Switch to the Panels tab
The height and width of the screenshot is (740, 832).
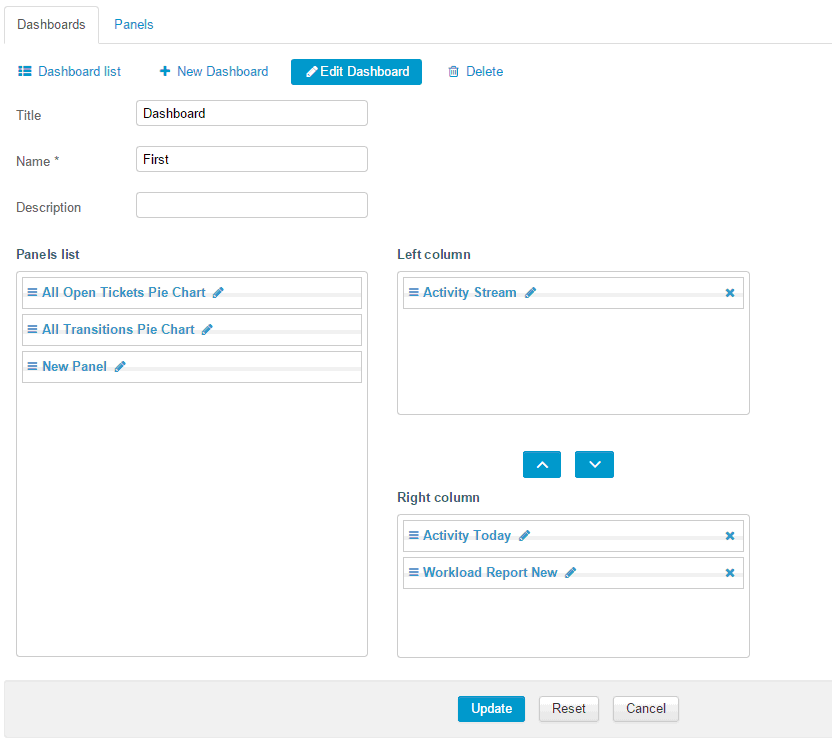pos(133,24)
